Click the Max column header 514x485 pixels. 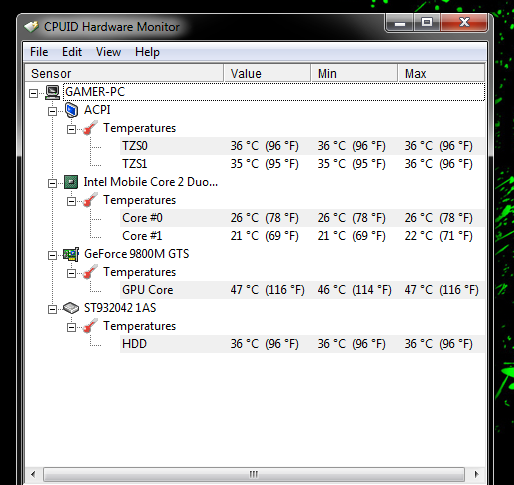click(441, 73)
